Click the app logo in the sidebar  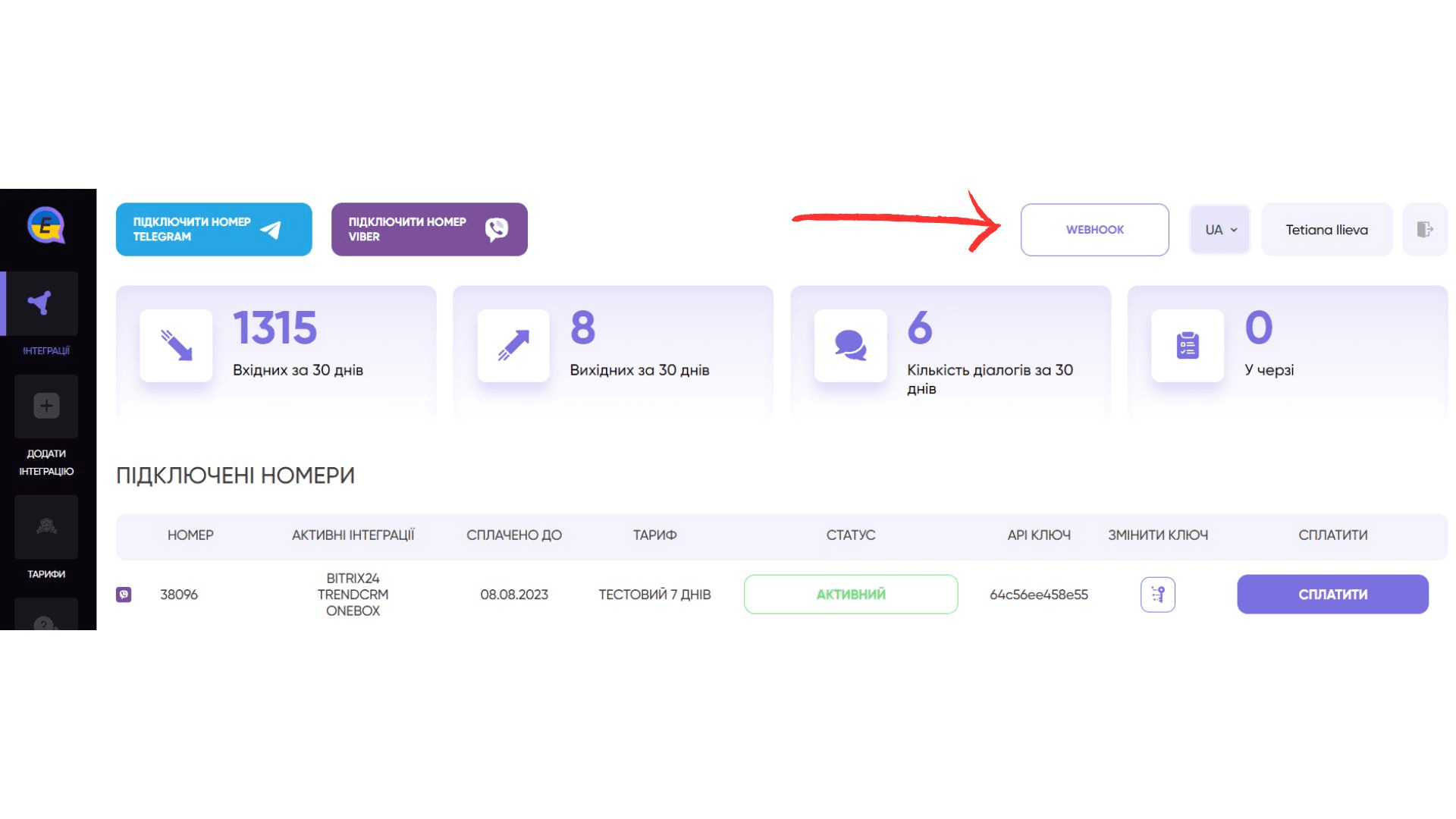coord(46,225)
